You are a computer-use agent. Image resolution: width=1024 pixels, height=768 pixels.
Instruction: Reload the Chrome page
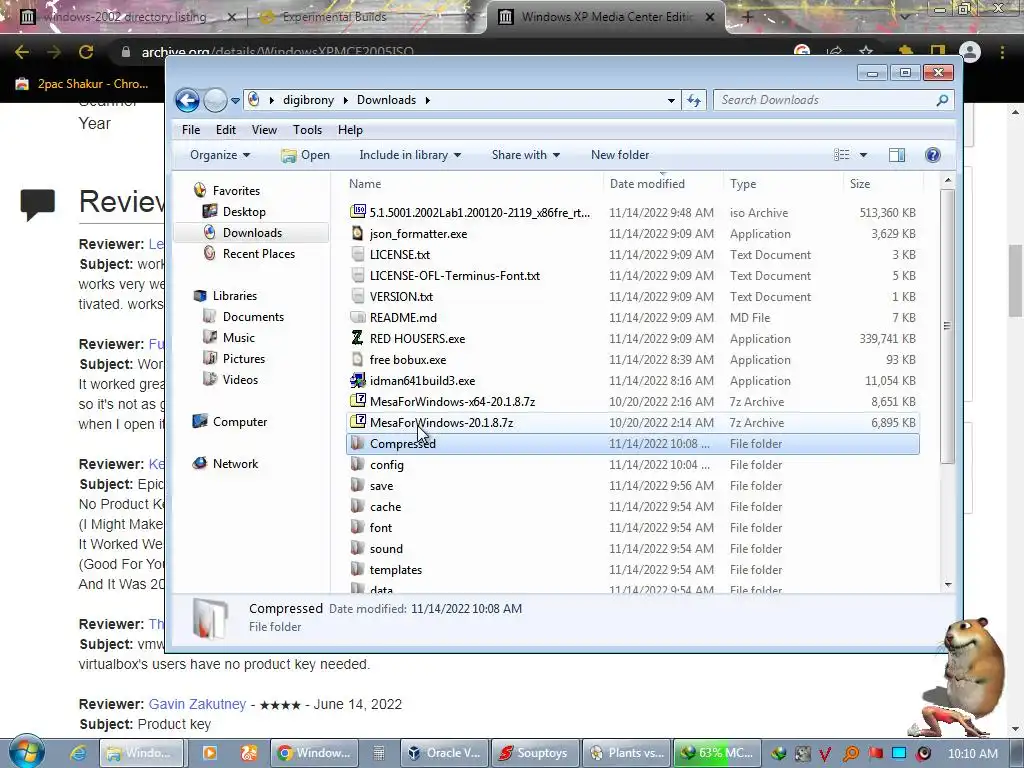pyautogui.click(x=86, y=52)
